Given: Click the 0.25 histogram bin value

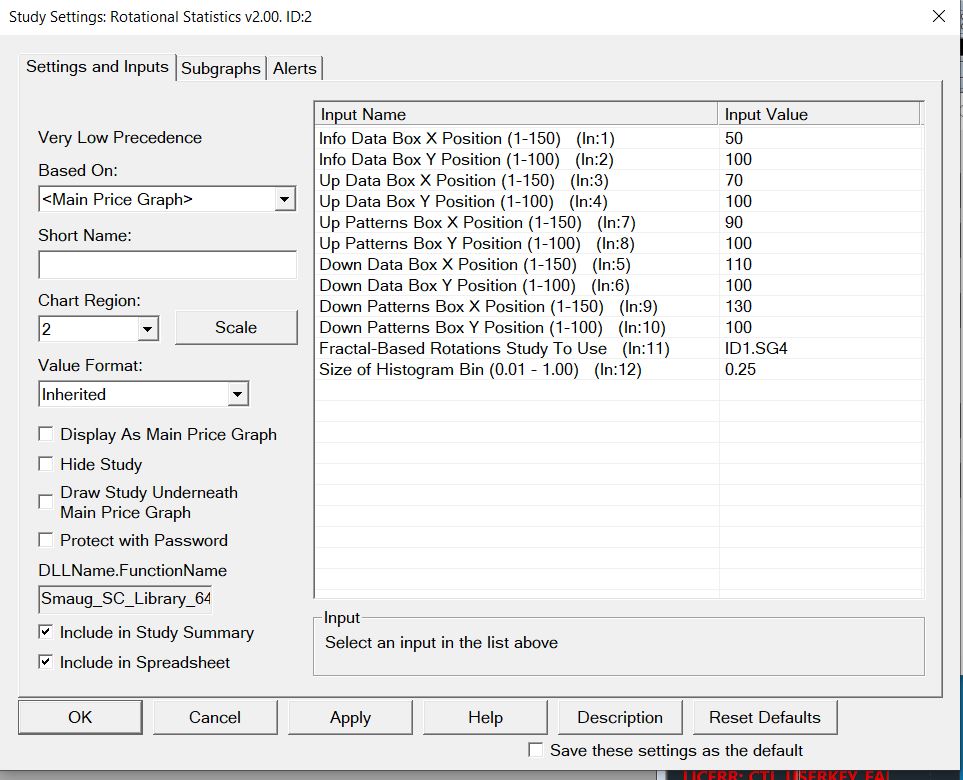Looking at the screenshot, I should [x=740, y=369].
